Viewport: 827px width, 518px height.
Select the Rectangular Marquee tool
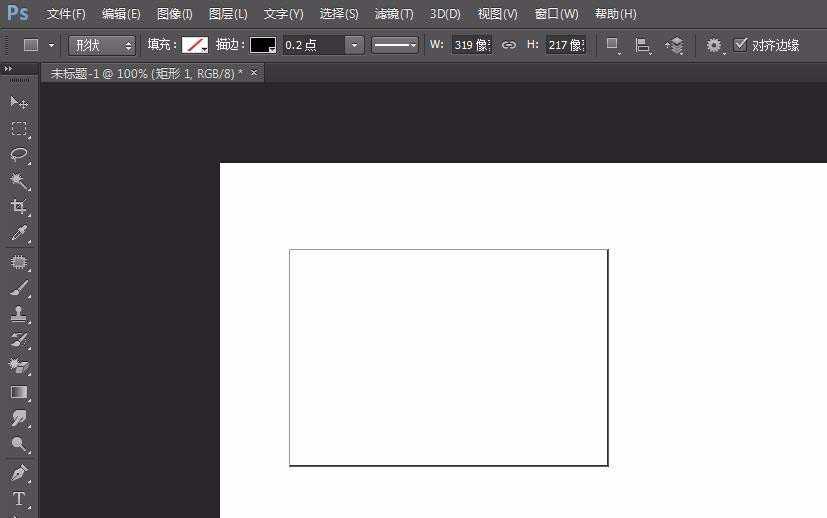tap(18, 129)
